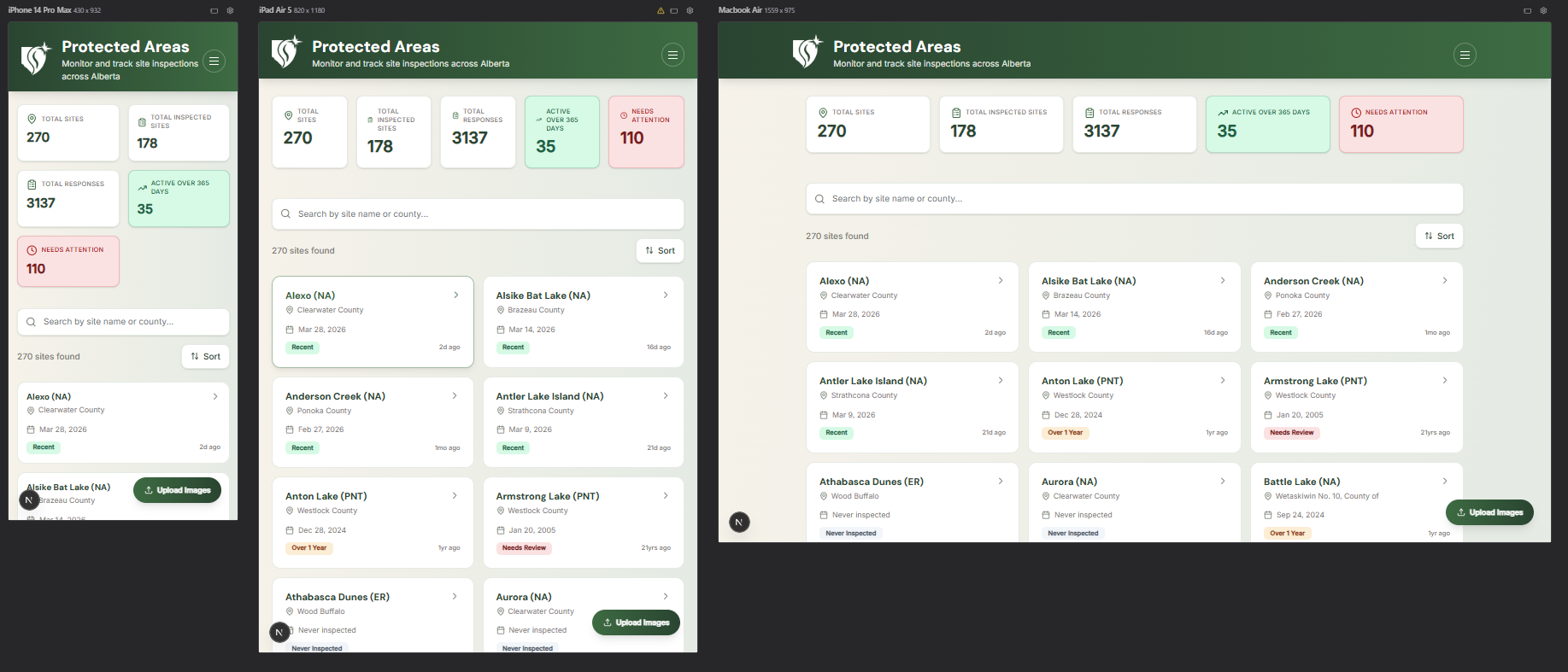Click Upload Images button in Macbook Air view
Image resolution: width=1568 pixels, height=672 pixels.
(x=1489, y=512)
